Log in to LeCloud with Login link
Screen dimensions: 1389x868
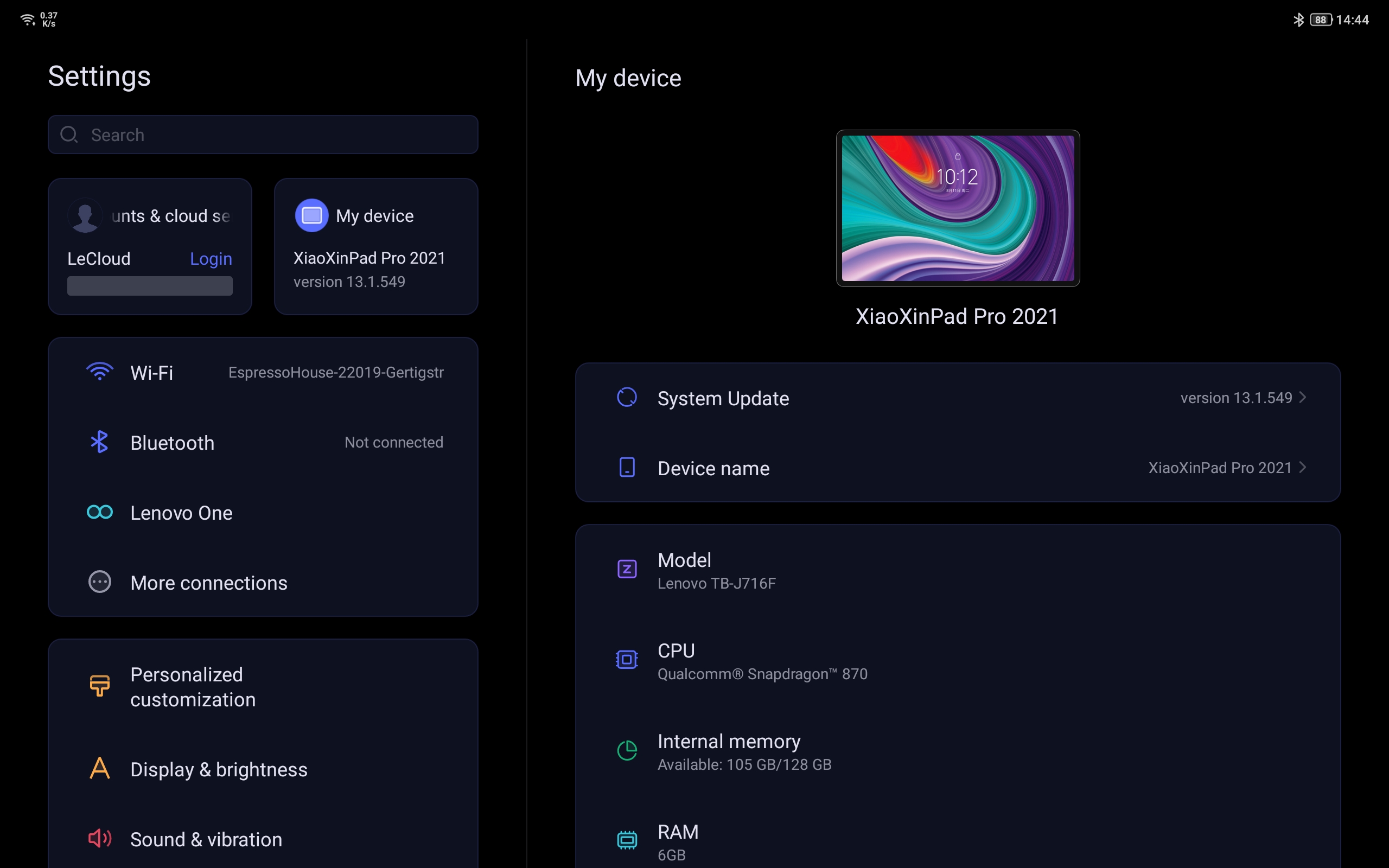click(x=211, y=258)
